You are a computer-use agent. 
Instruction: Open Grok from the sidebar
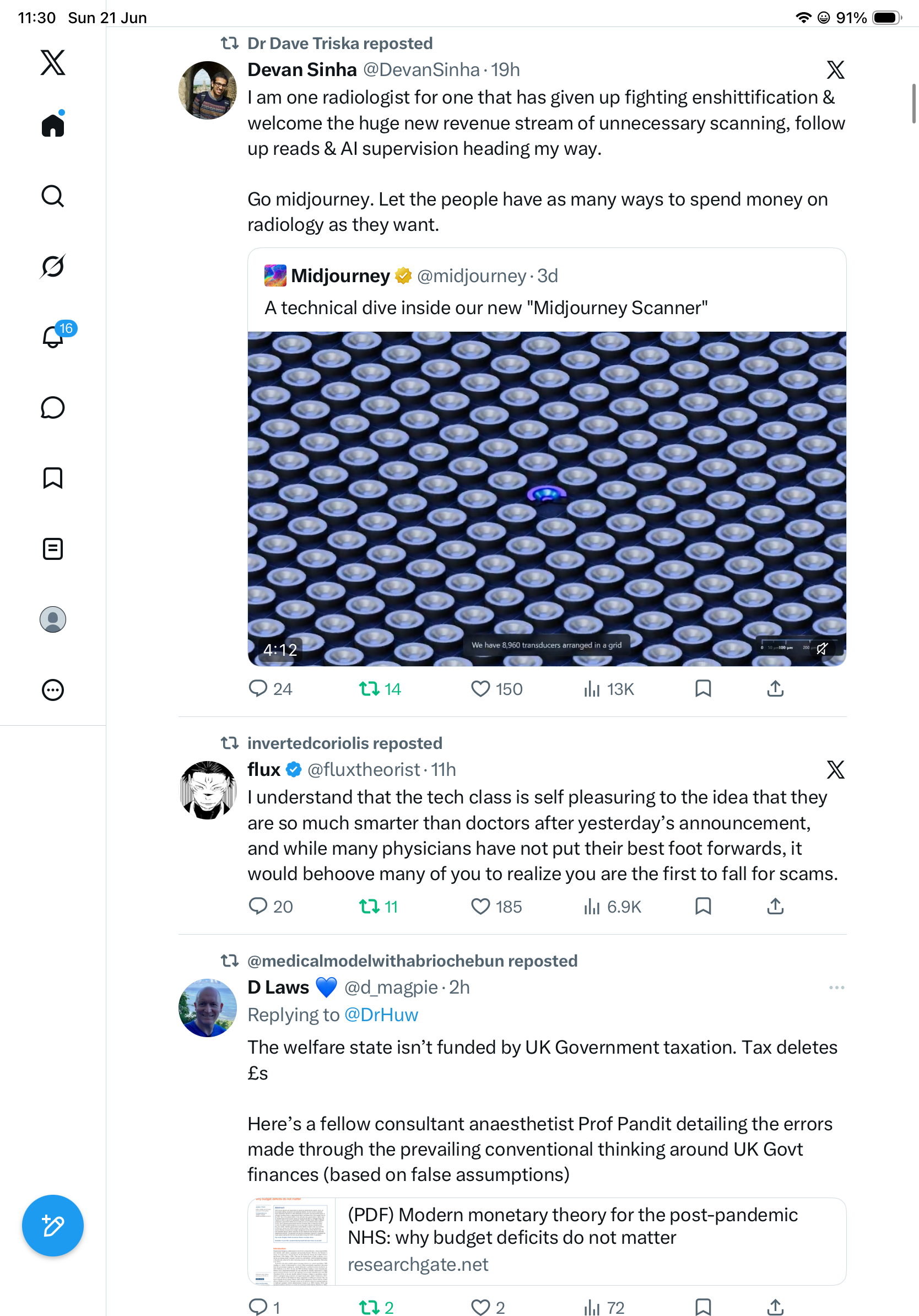pos(53,266)
